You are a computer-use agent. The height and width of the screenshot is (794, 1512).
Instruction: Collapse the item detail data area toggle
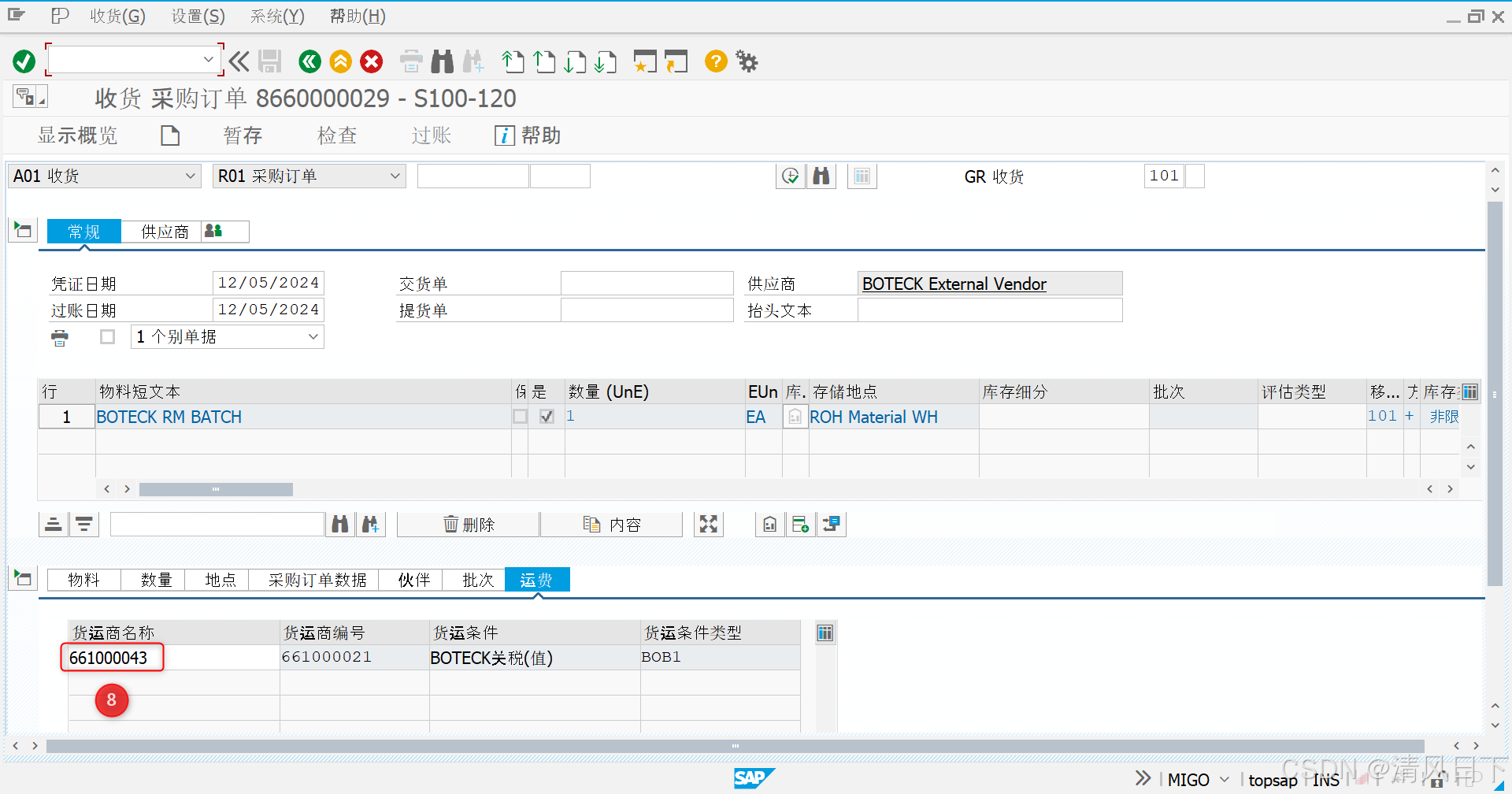pyautogui.click(x=23, y=579)
